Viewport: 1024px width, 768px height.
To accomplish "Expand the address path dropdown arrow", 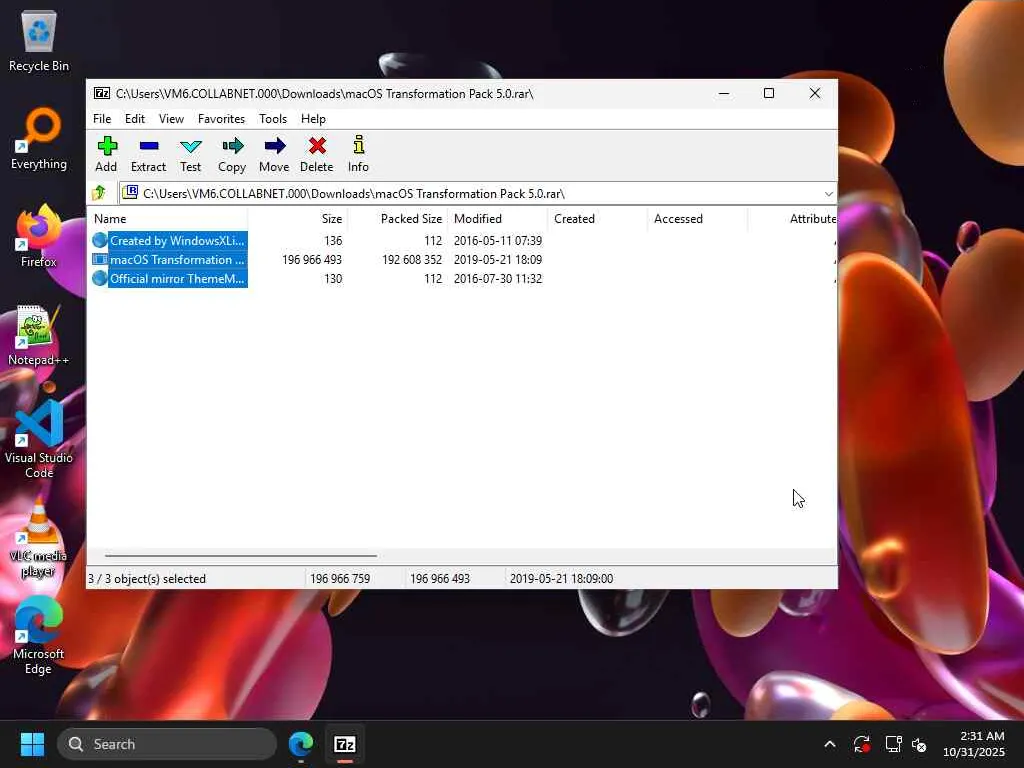I will [828, 194].
